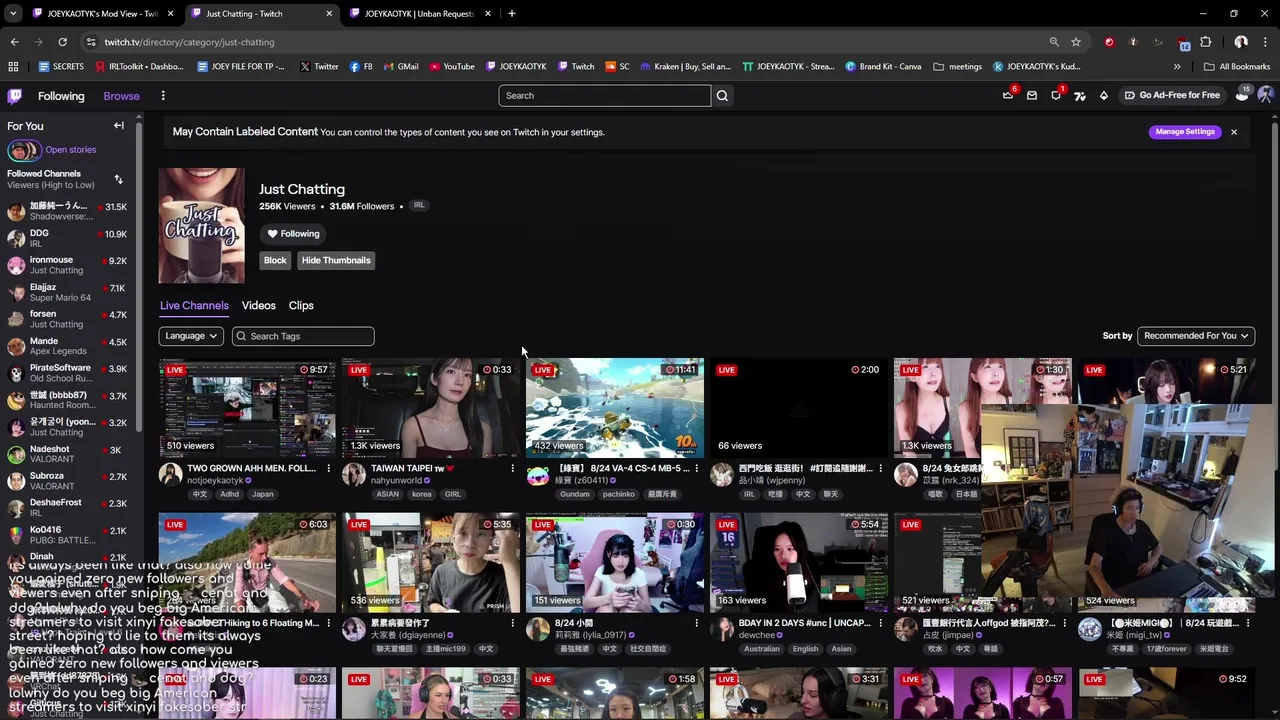The height and width of the screenshot is (720, 1280).
Task: Block the Just Chatting category
Action: point(275,260)
